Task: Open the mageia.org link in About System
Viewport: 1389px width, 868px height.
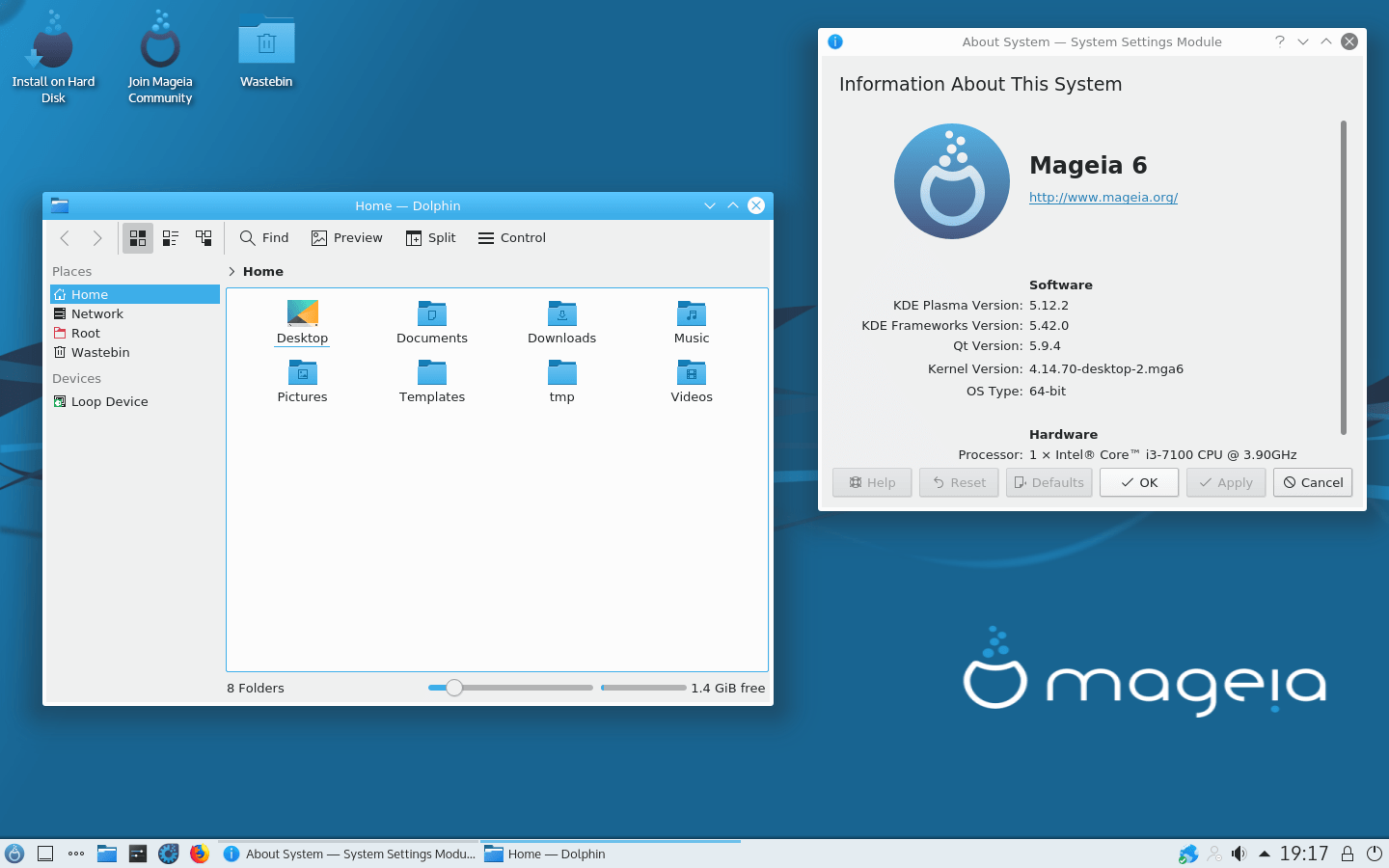Action: pos(1103,197)
